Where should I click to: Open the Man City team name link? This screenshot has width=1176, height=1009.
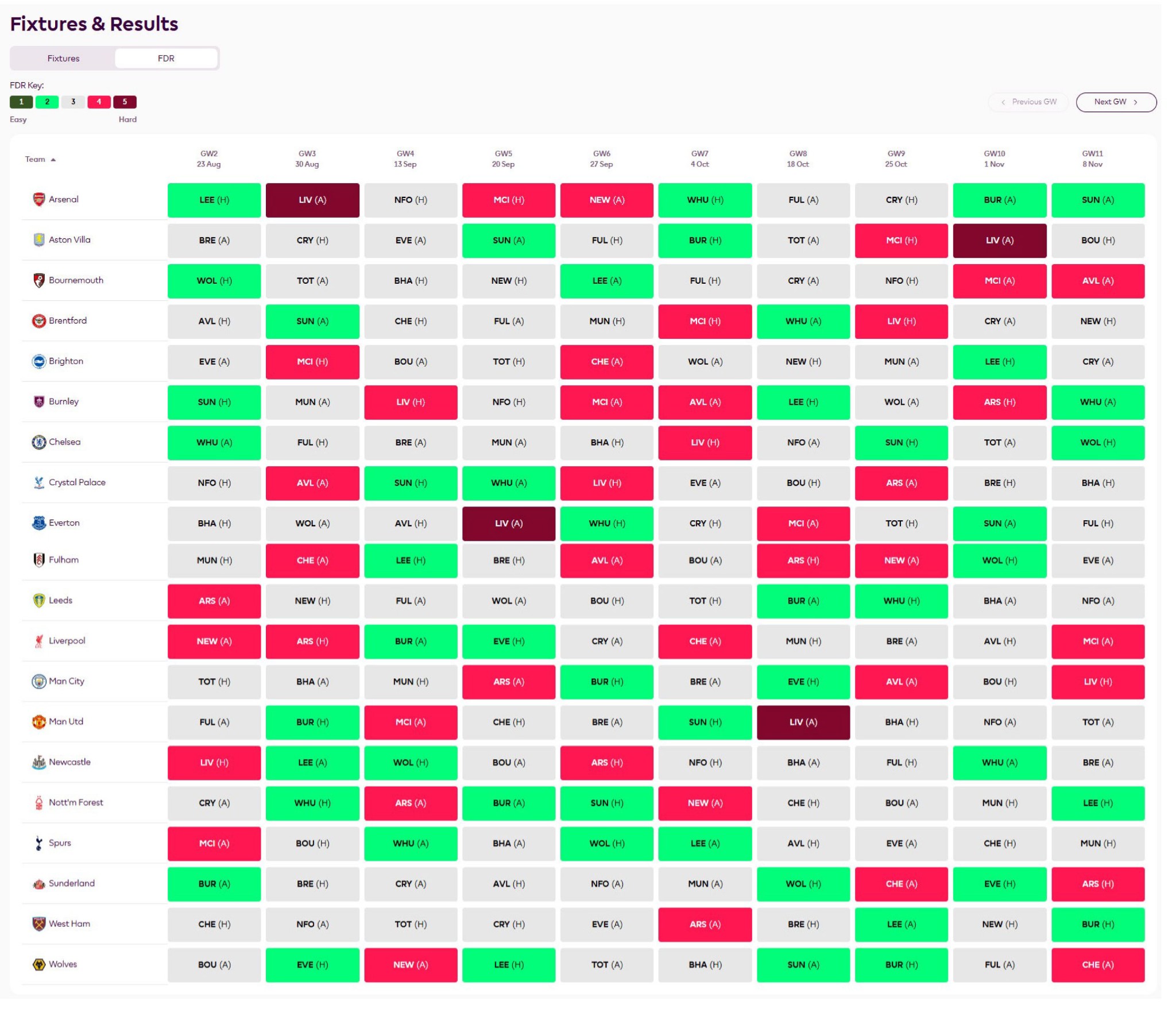coord(67,681)
